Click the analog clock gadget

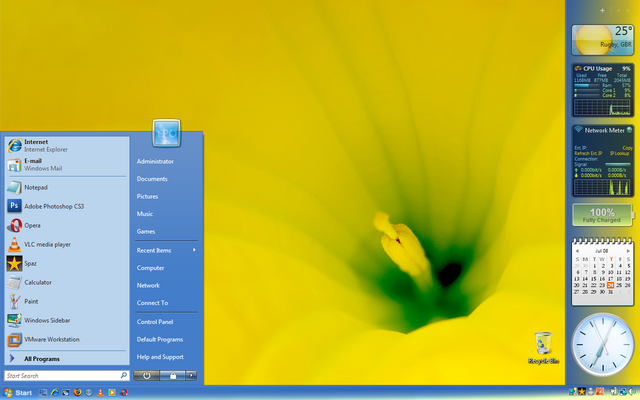pyautogui.click(x=603, y=345)
